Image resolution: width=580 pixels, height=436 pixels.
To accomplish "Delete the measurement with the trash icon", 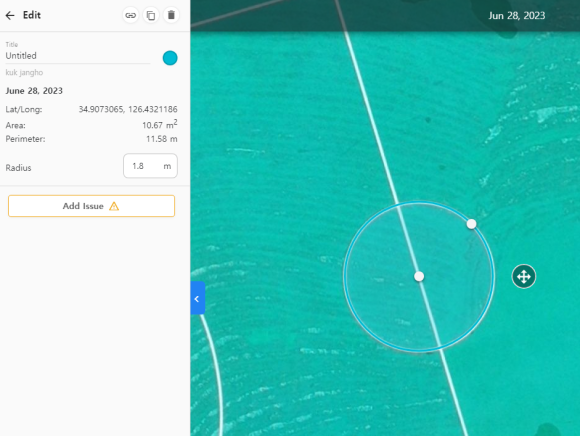I will [171, 15].
